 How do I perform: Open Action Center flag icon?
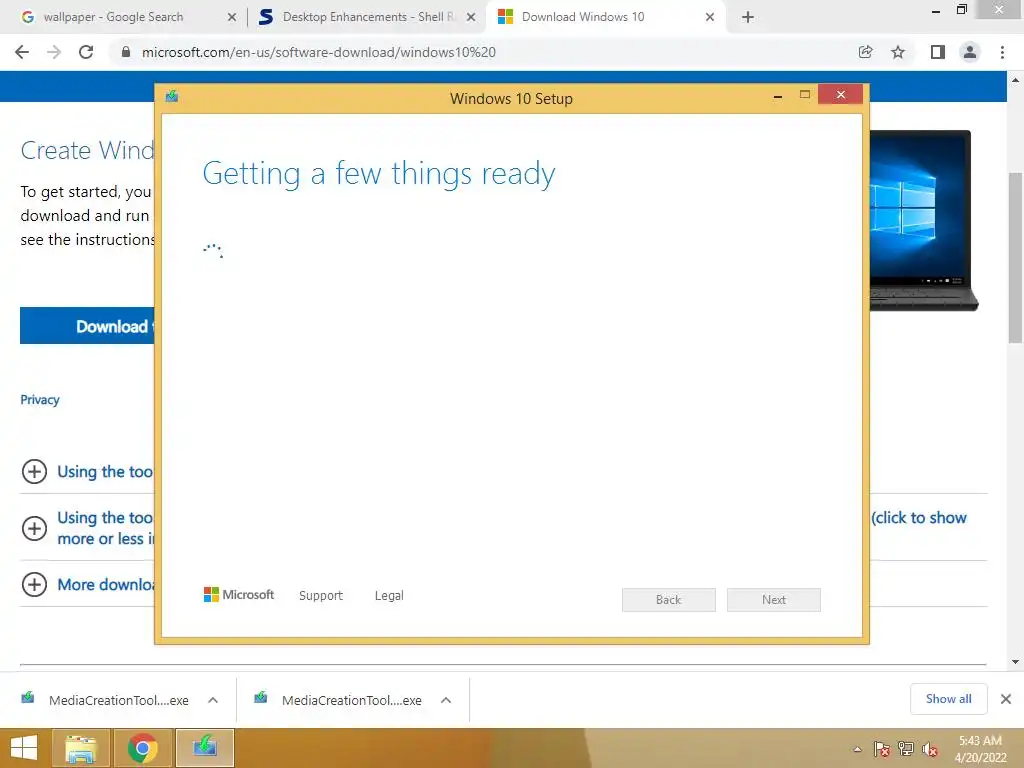pos(882,749)
